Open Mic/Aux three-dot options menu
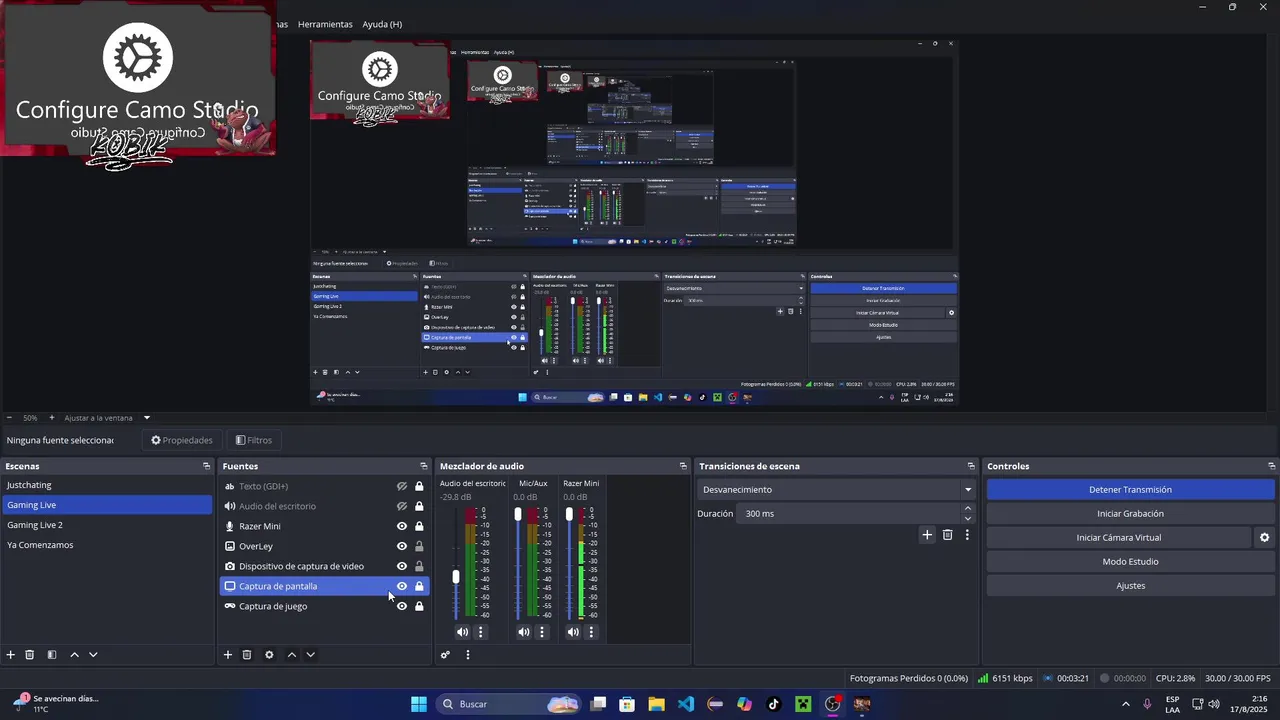The image size is (1280, 720). pos(542,632)
